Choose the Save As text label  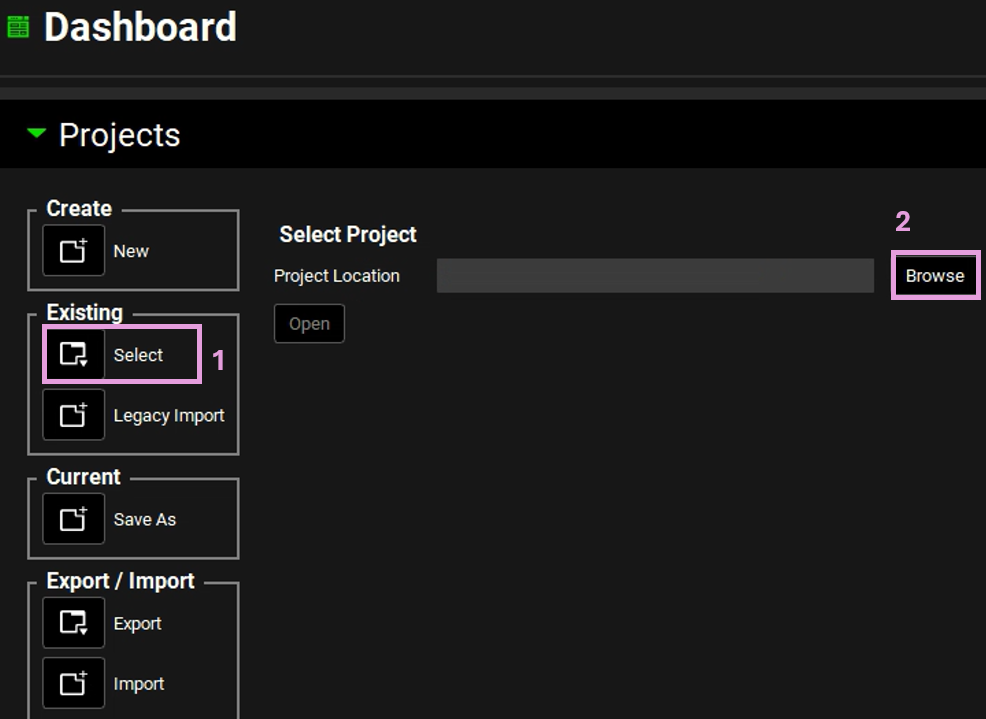145,519
